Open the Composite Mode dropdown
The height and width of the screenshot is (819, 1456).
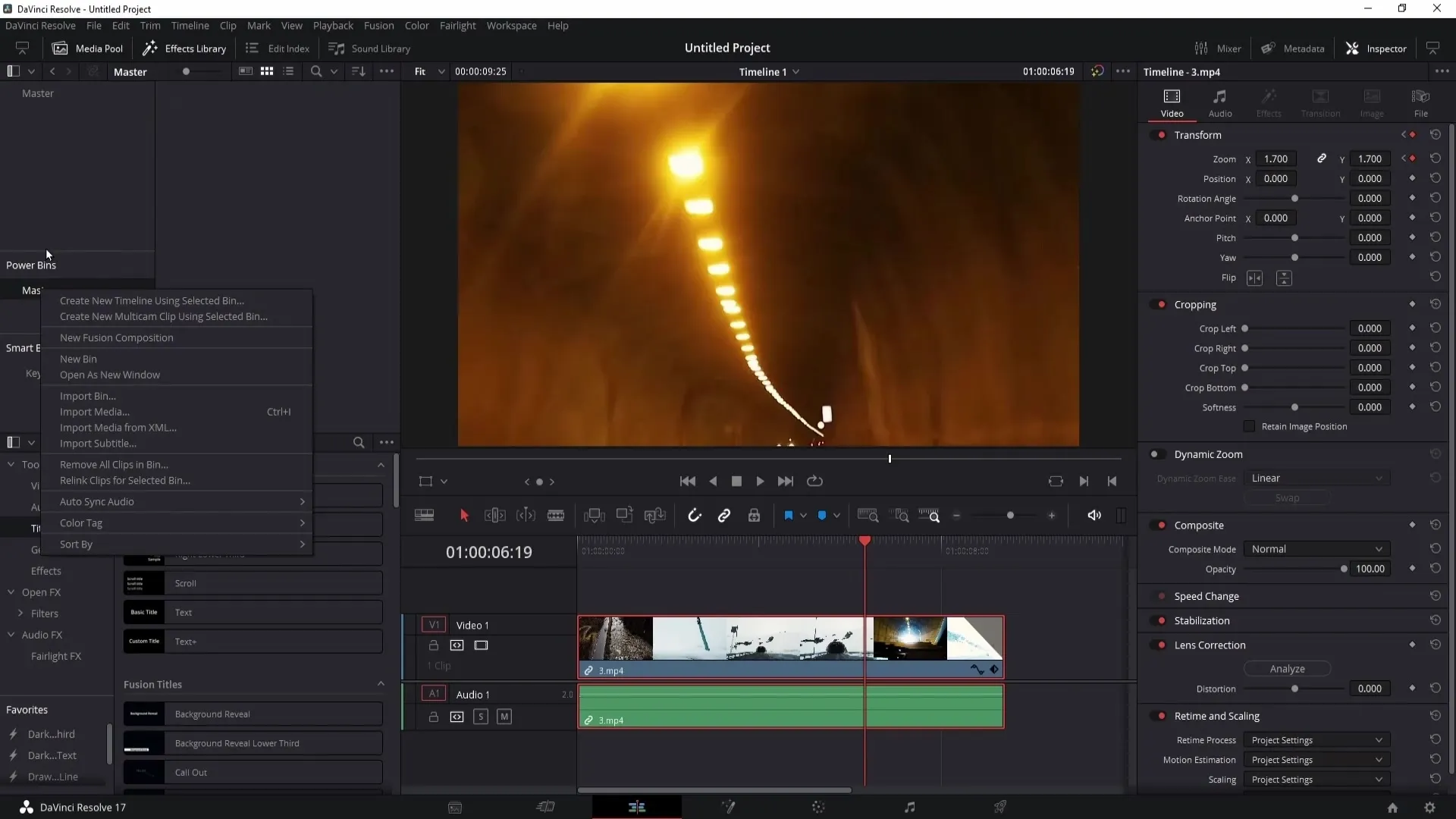[x=1316, y=549]
